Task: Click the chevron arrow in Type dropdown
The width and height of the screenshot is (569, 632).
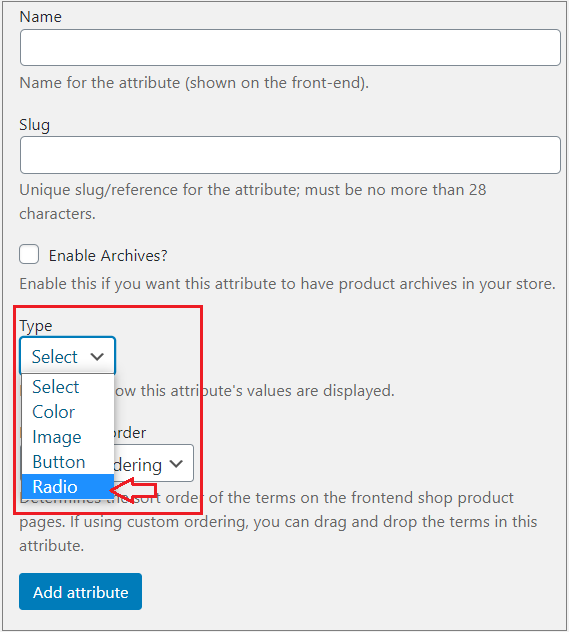Action: tap(97, 357)
